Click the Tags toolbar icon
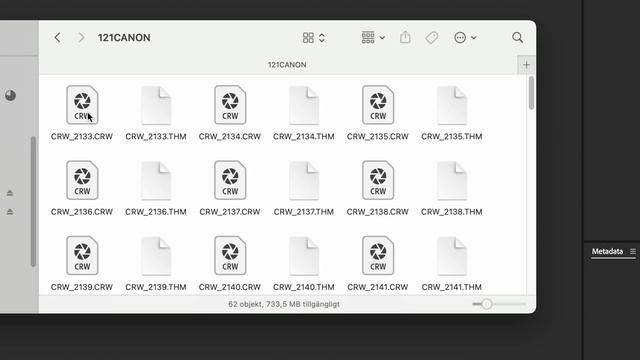640x360 pixels. point(431,38)
